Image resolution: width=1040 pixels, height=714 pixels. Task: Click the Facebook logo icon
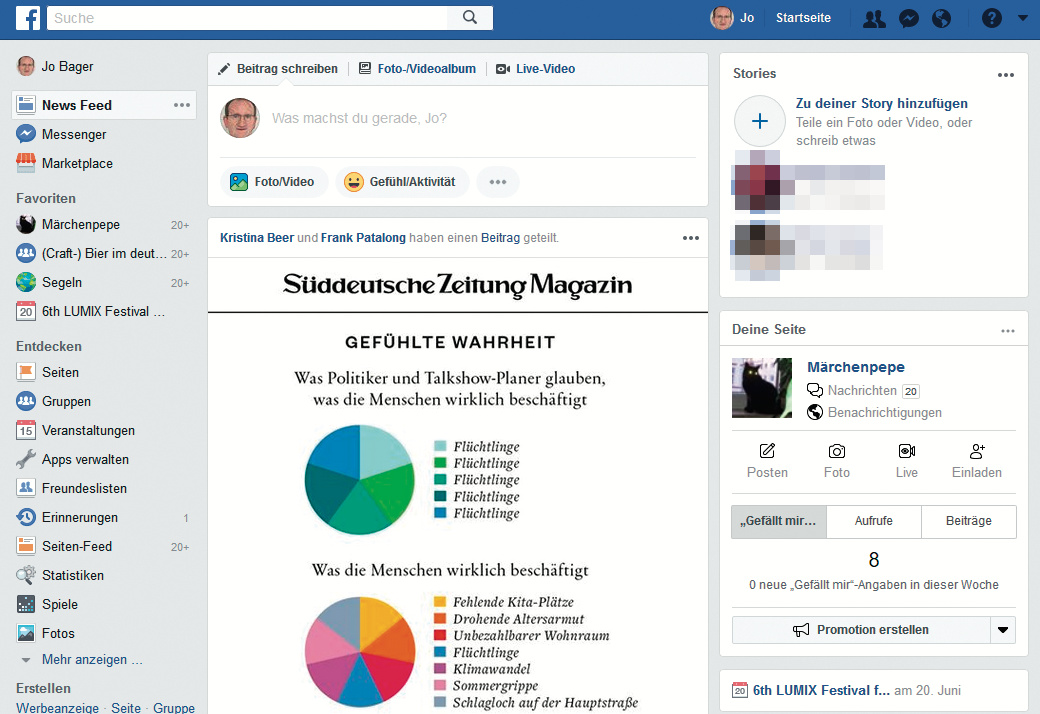coord(28,18)
